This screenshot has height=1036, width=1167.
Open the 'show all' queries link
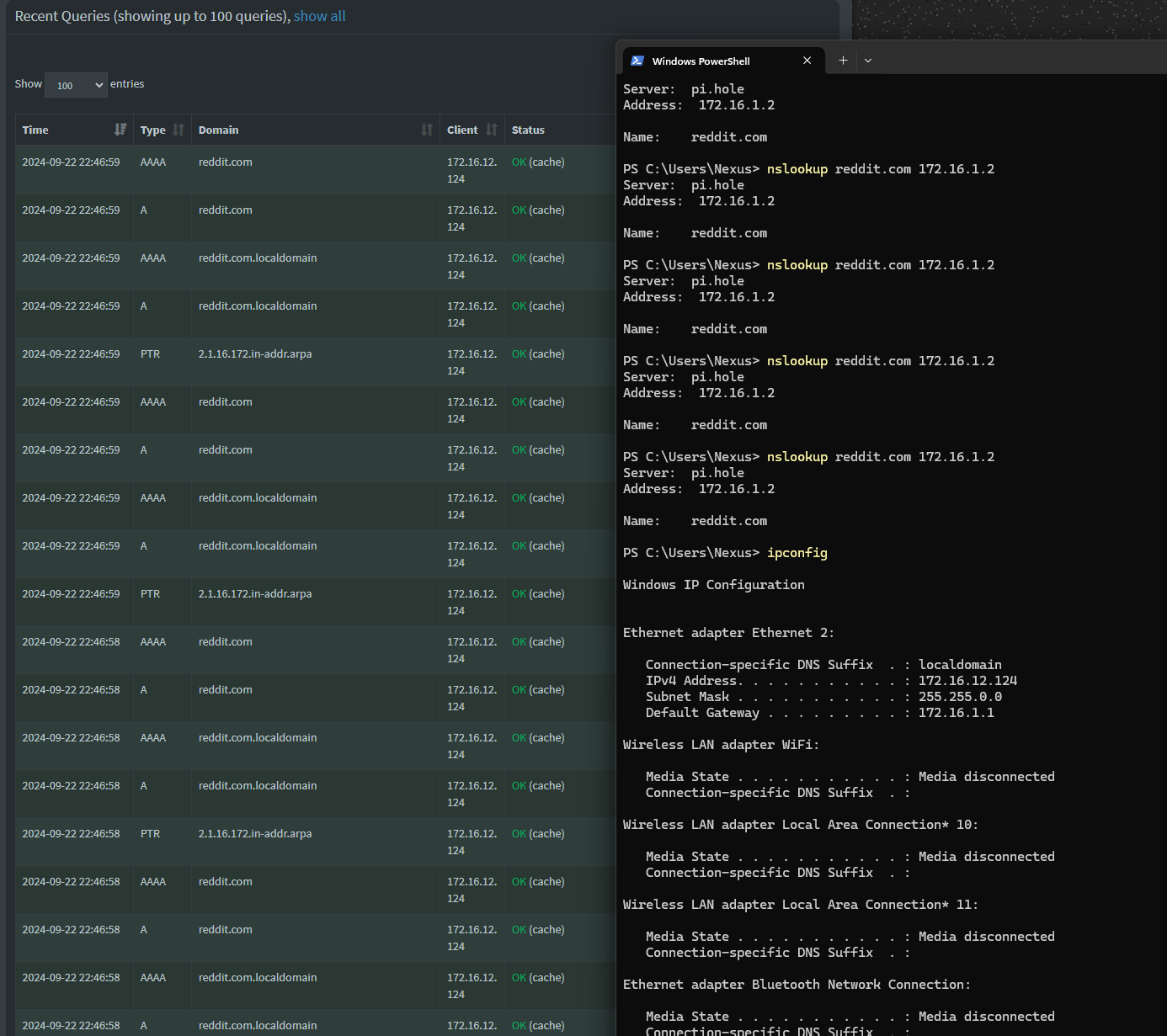[x=319, y=16]
